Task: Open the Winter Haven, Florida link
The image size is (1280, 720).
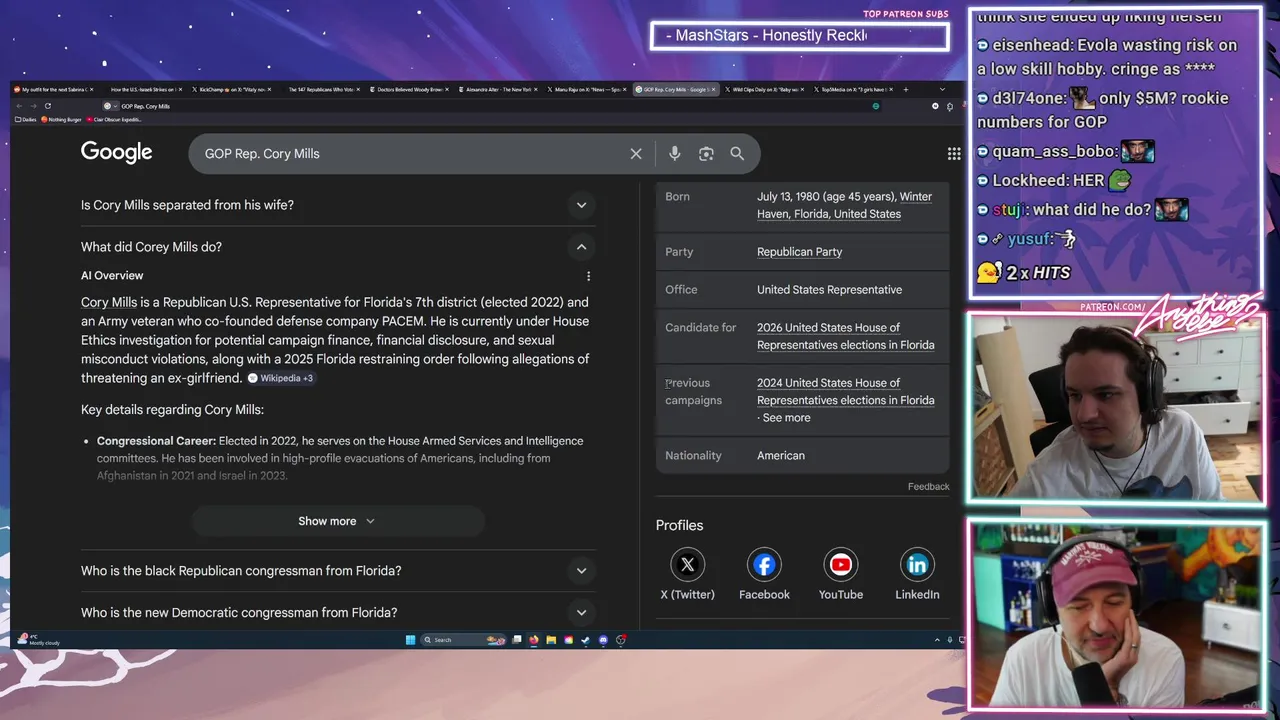Action: pyautogui.click(x=844, y=205)
